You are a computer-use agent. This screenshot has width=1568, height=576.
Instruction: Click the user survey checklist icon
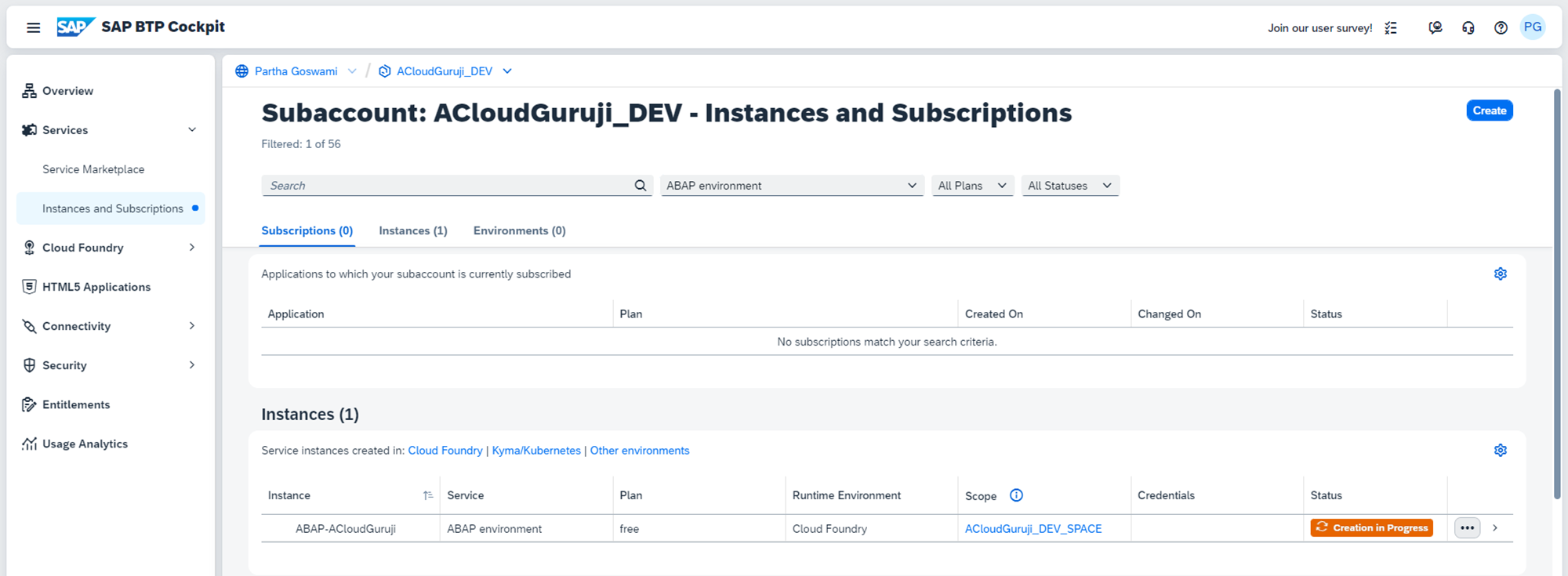1391,28
